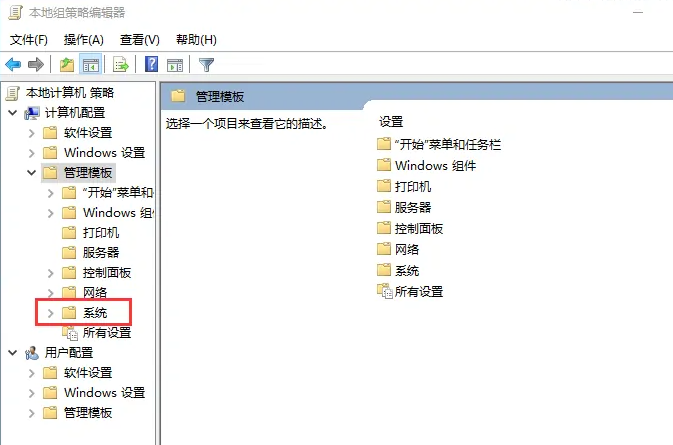Click the 控制面板 folder icon in right pane
The image size is (673, 445).
point(384,228)
